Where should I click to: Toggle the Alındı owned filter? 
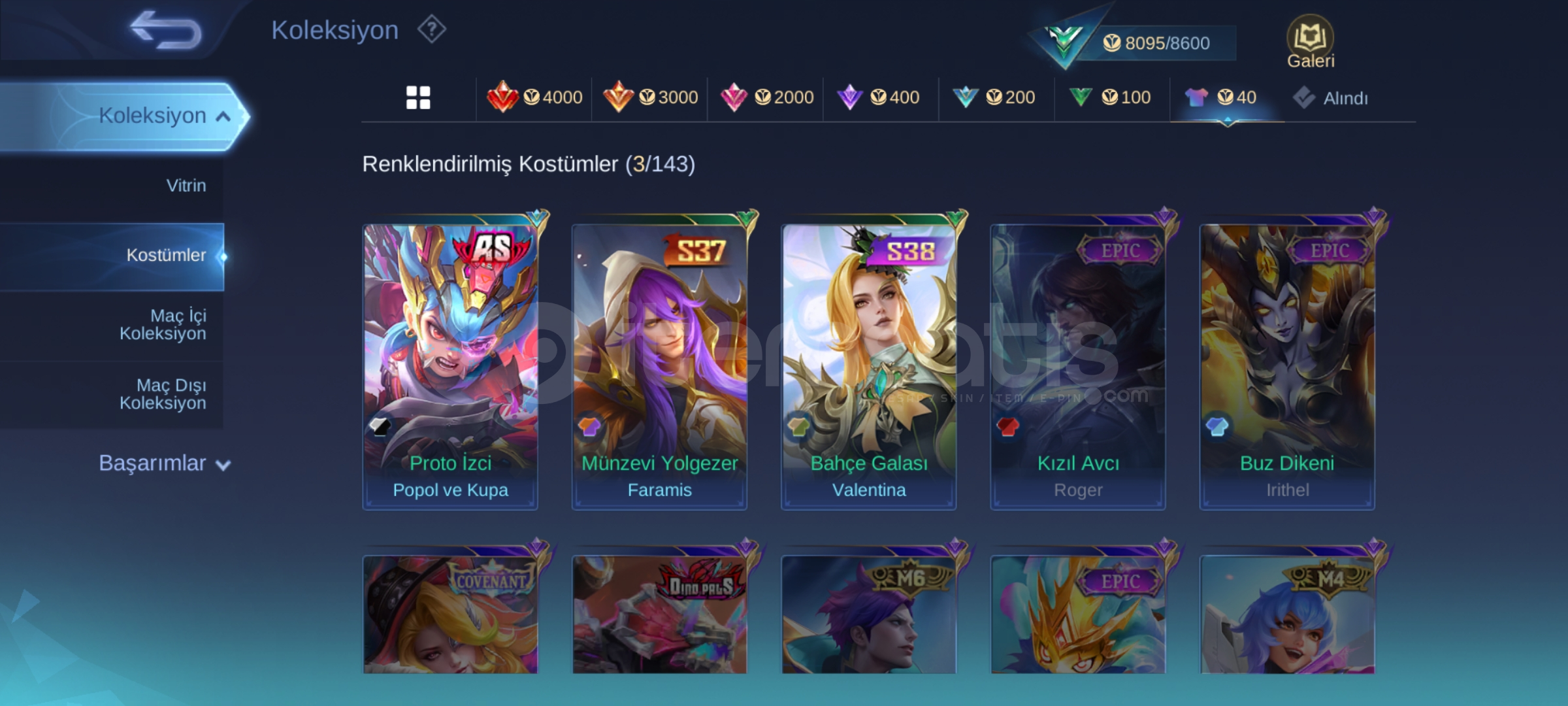coord(1330,98)
